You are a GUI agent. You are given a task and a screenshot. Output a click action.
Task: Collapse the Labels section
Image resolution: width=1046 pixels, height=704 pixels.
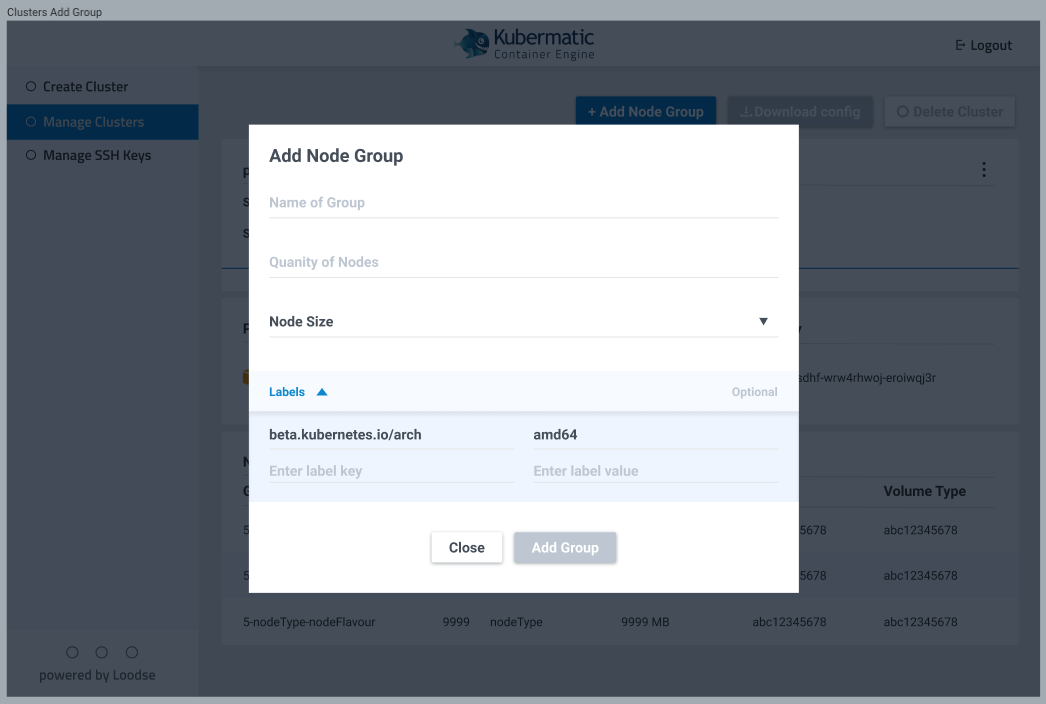pyautogui.click(x=524, y=392)
